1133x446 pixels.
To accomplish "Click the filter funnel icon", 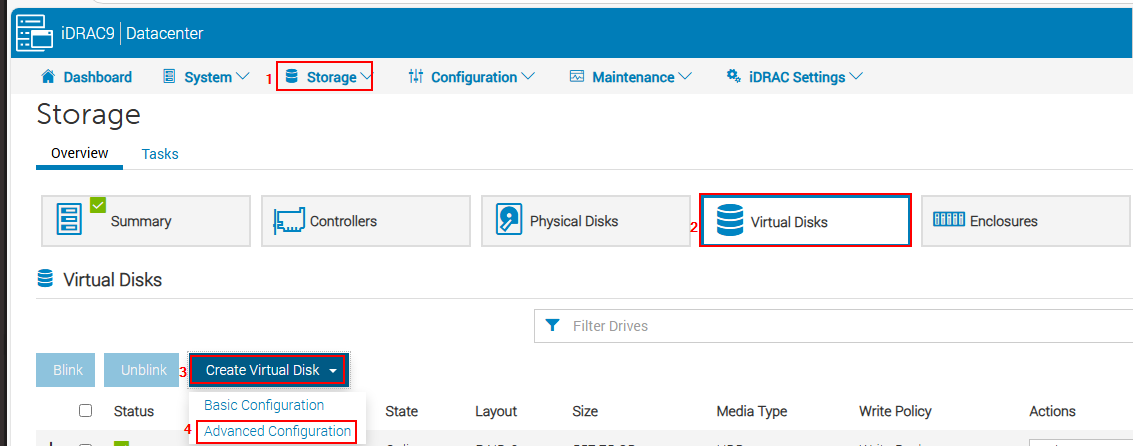I will 552,326.
